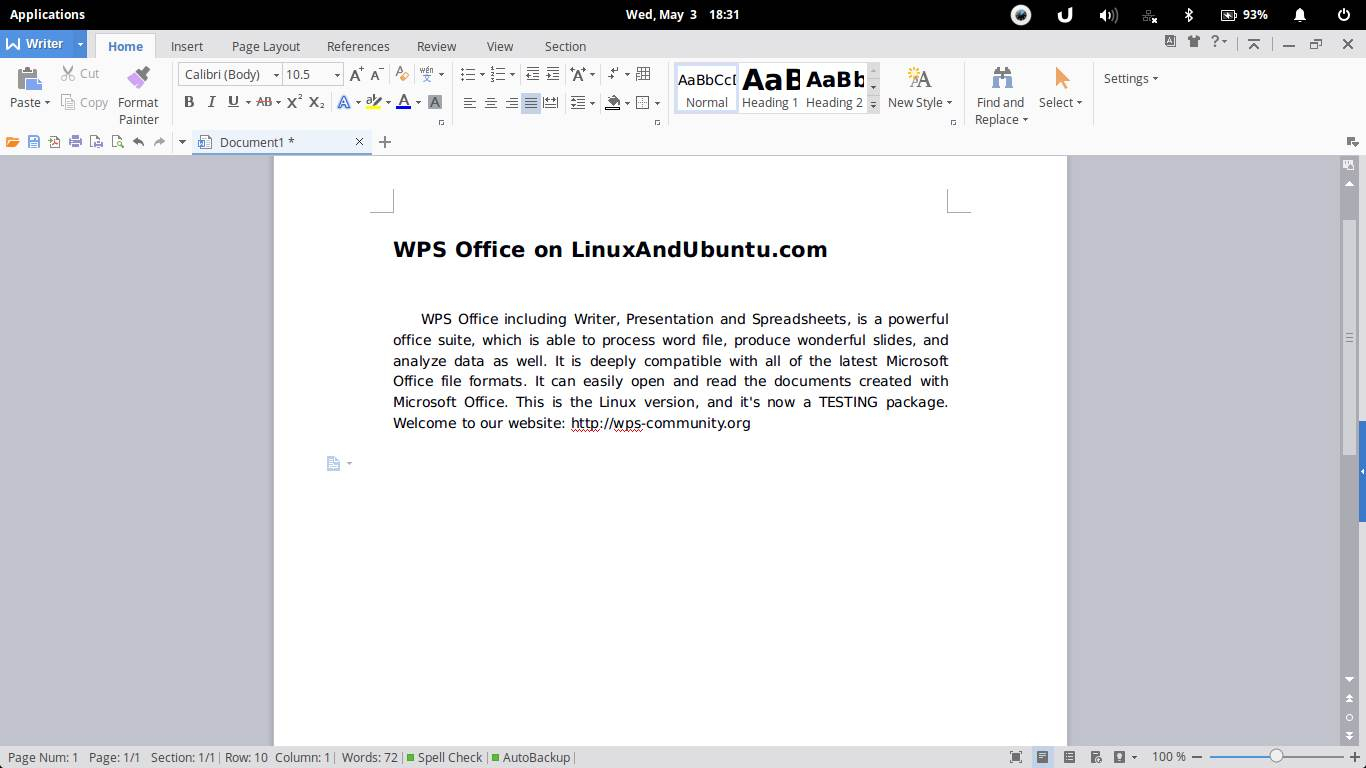
Task: Click the zoom slider handle
Action: [x=1276, y=757]
